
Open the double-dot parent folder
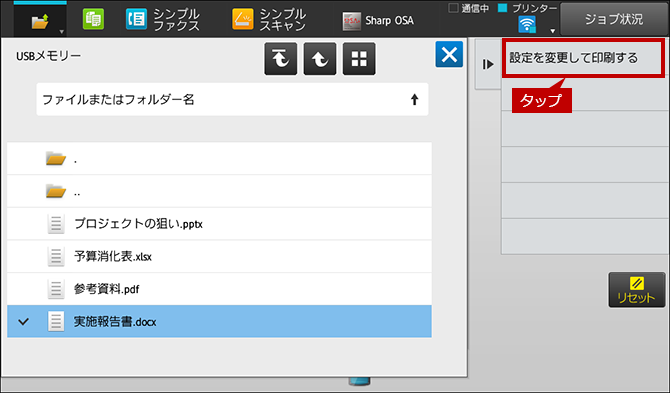[x=219, y=191]
